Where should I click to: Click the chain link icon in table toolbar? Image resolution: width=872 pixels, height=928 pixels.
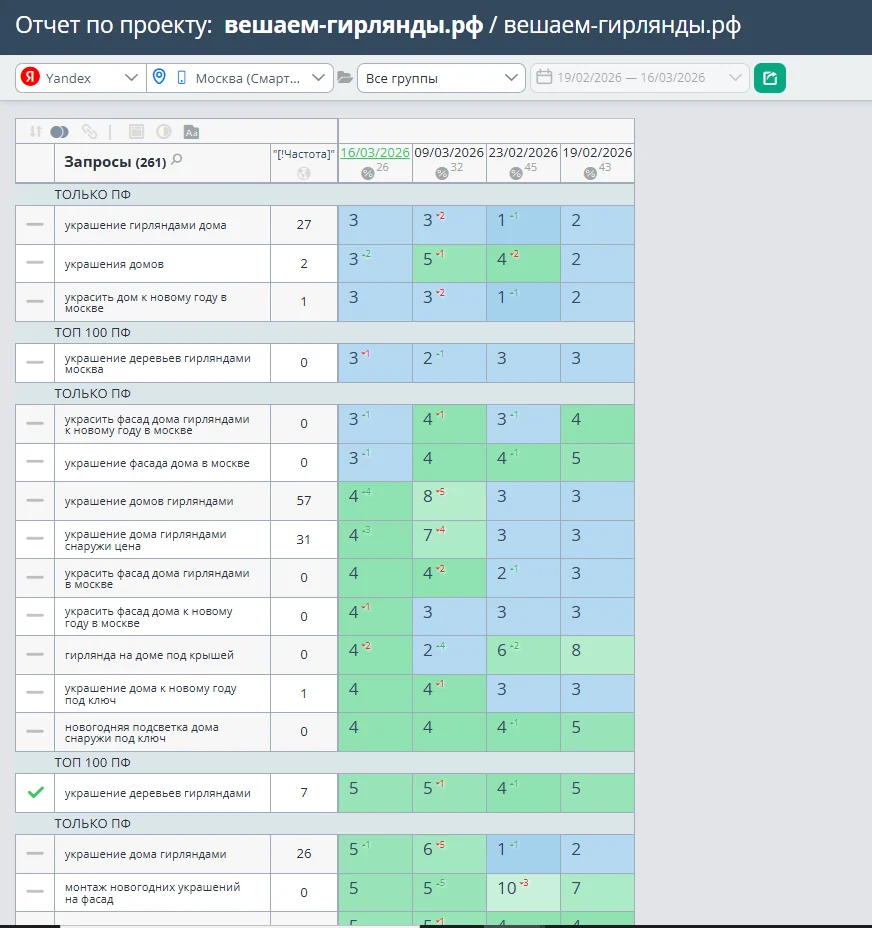pos(90,131)
